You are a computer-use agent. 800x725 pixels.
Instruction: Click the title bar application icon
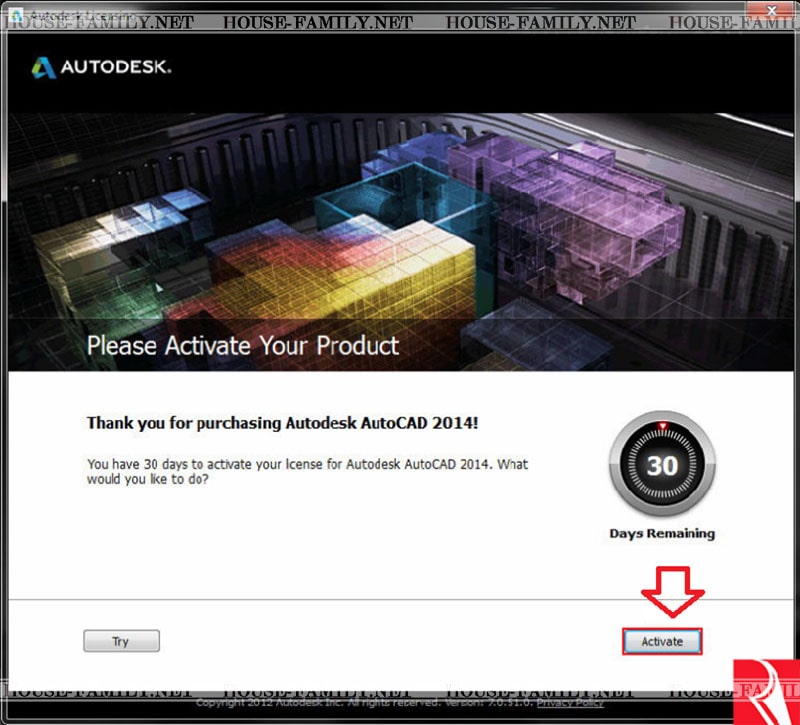[x=16, y=15]
